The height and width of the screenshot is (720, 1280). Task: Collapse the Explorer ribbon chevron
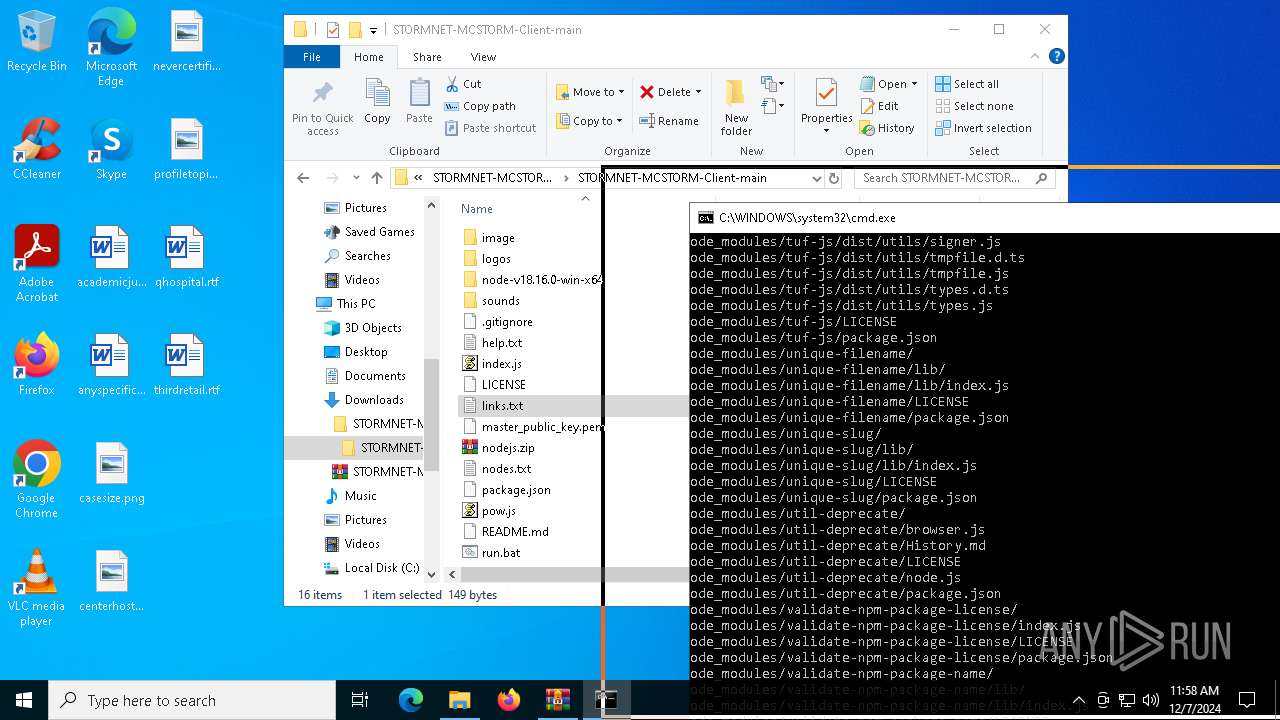[1037, 57]
